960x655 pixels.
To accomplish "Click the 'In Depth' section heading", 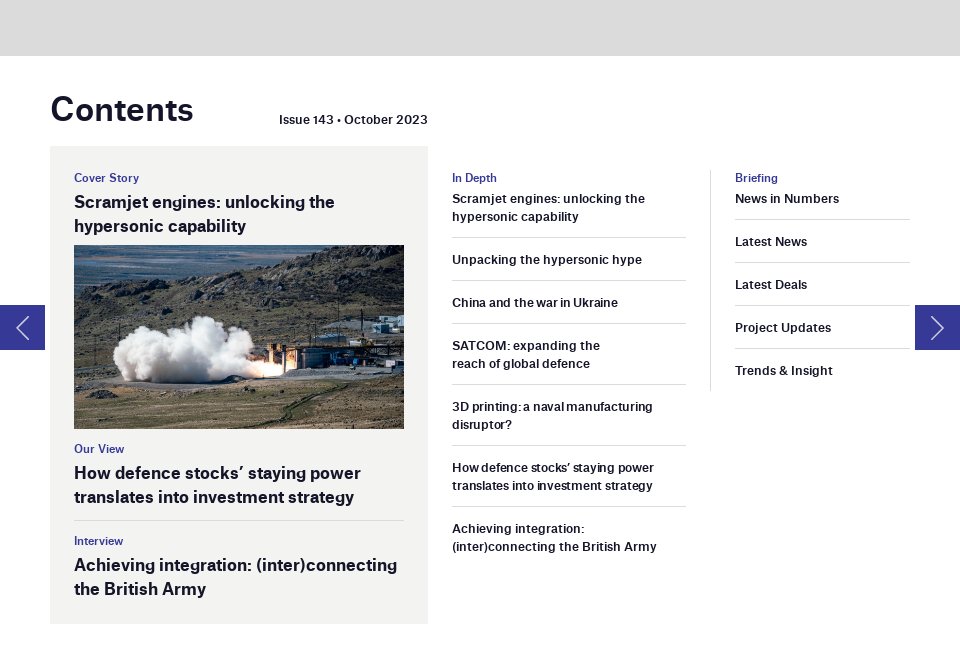I will [474, 178].
